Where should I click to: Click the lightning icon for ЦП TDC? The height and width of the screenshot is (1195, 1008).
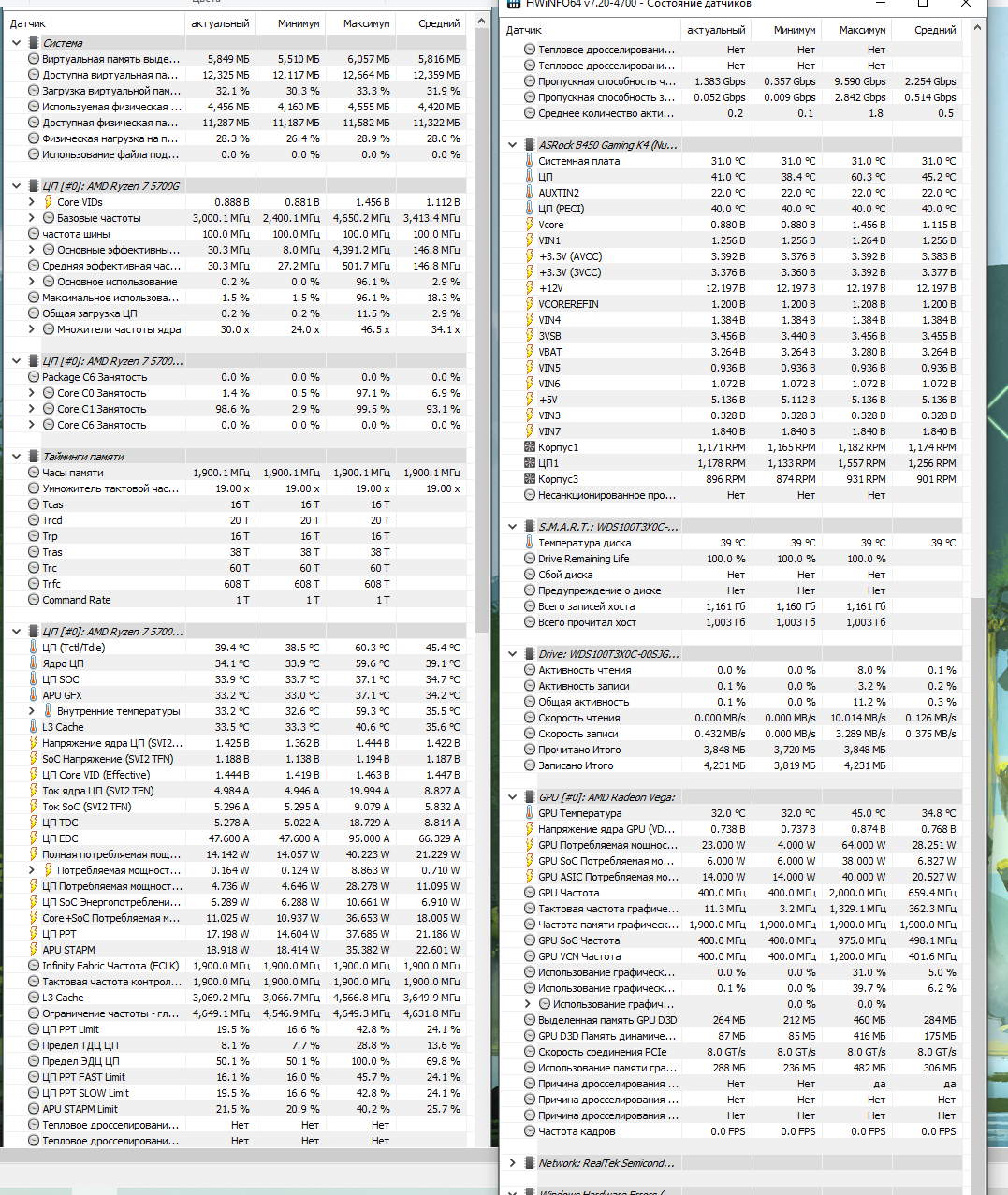point(34,823)
